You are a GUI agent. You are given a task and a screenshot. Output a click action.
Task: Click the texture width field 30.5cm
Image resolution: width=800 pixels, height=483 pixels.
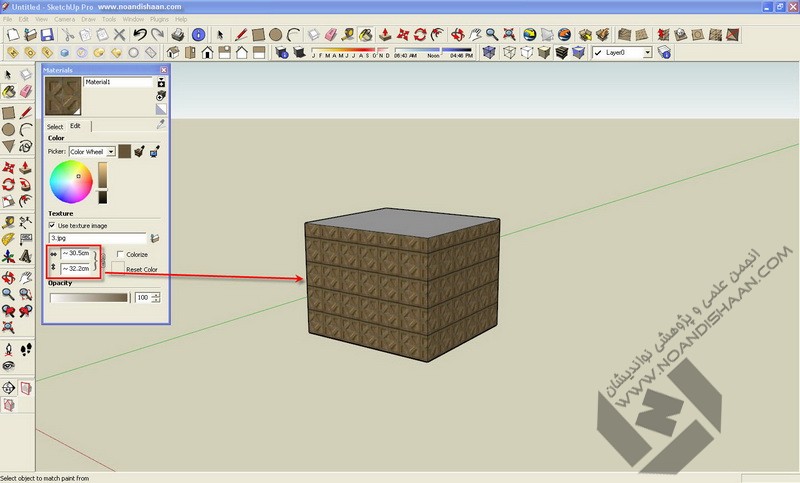tap(78, 254)
